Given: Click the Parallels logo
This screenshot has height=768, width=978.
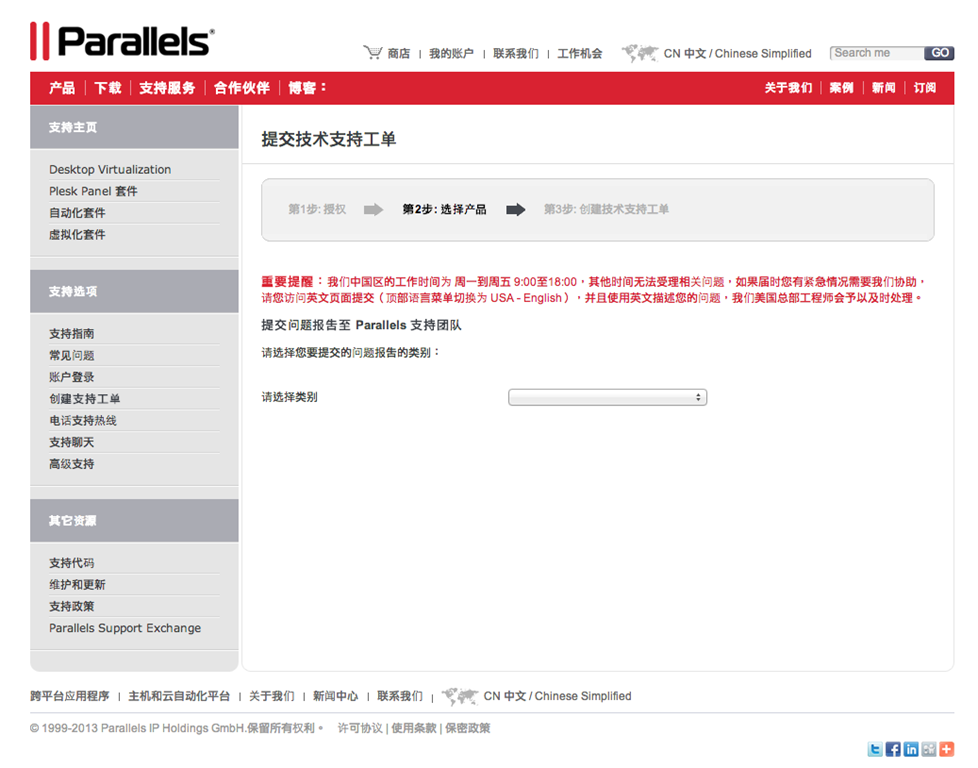Looking at the screenshot, I should pos(122,41).
